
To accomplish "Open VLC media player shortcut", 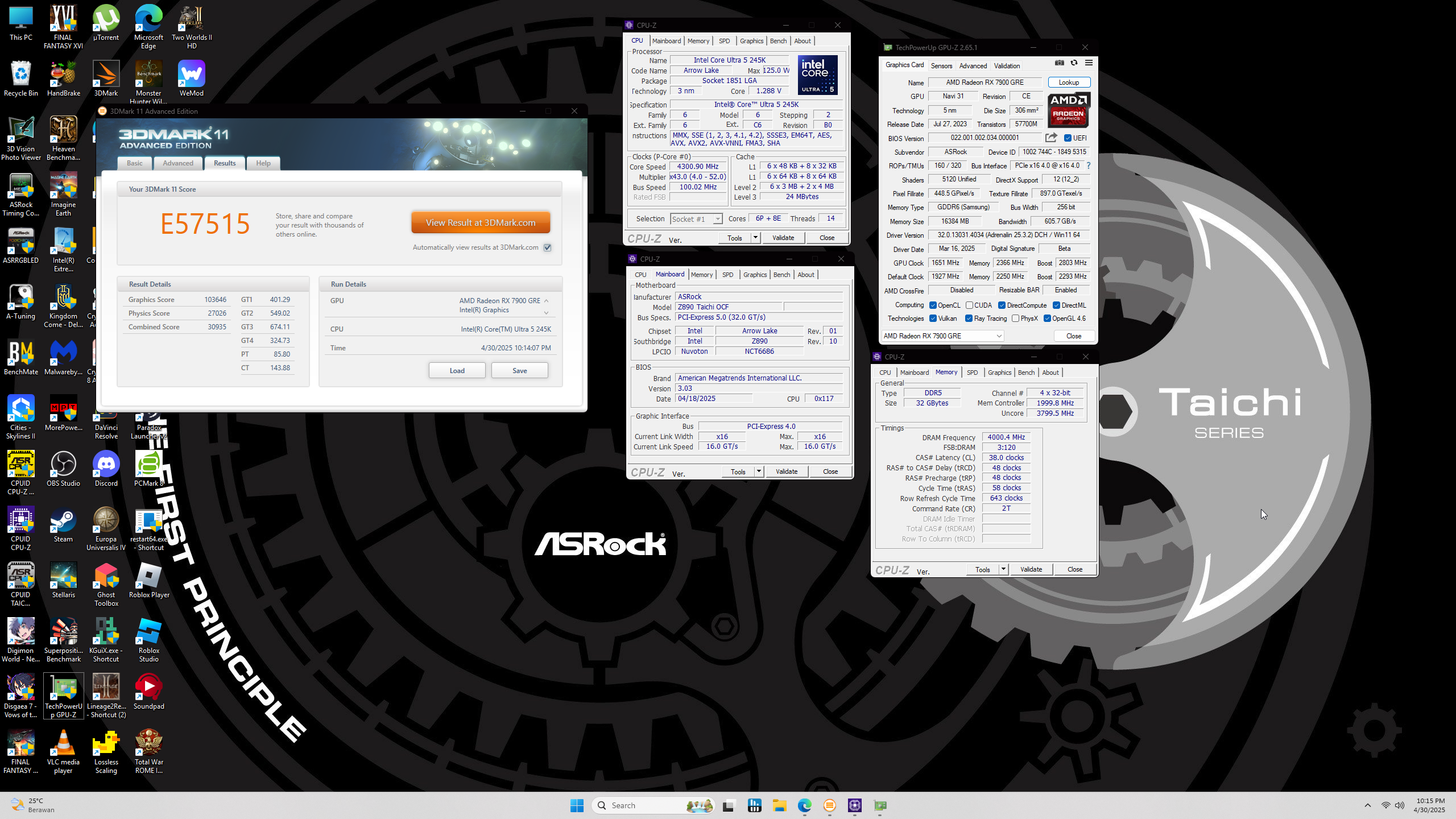I will click(x=63, y=752).
